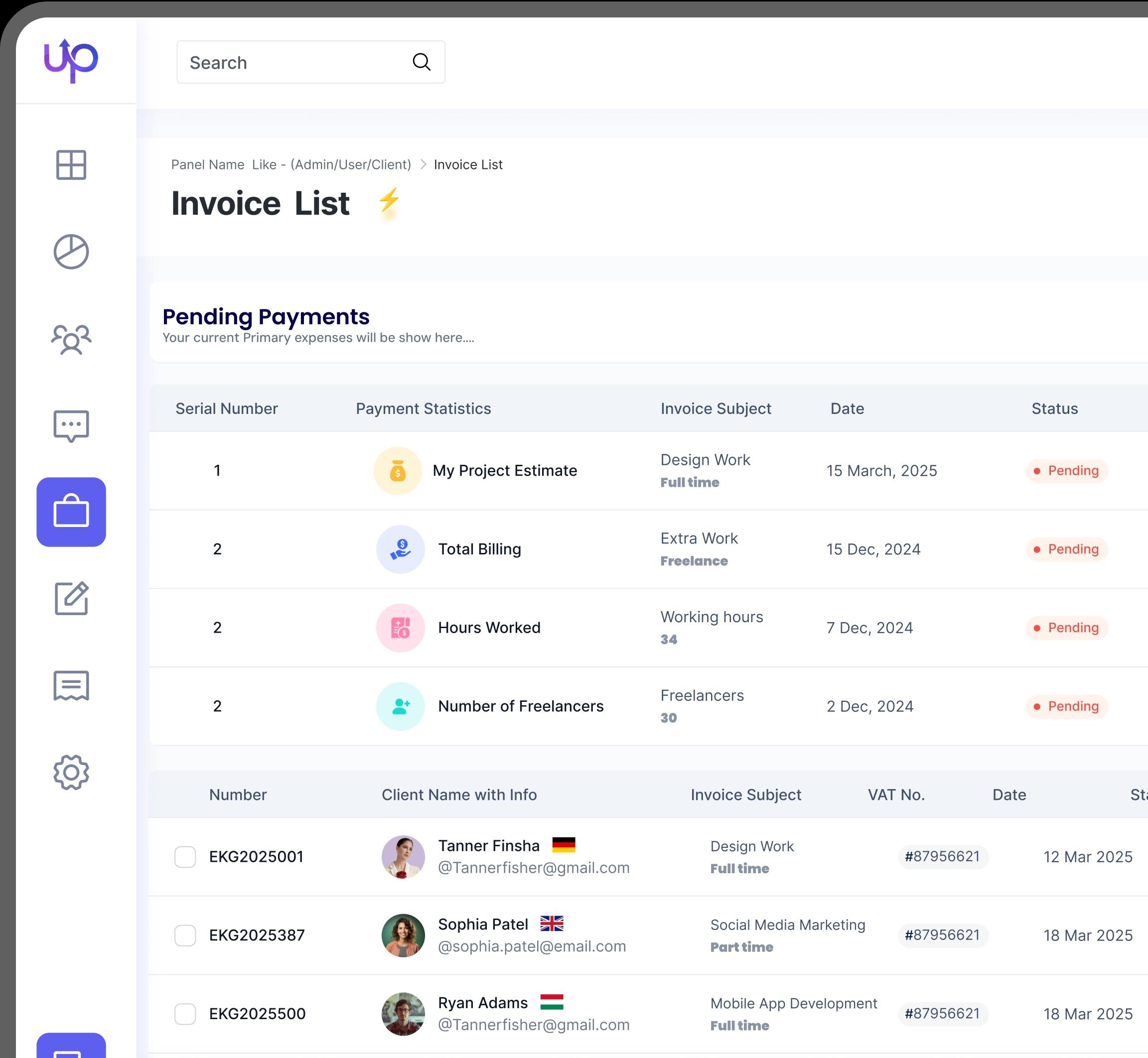Click the Invoice List breadcrumb item
Screen dimensions: 1148x1058
coord(468,164)
